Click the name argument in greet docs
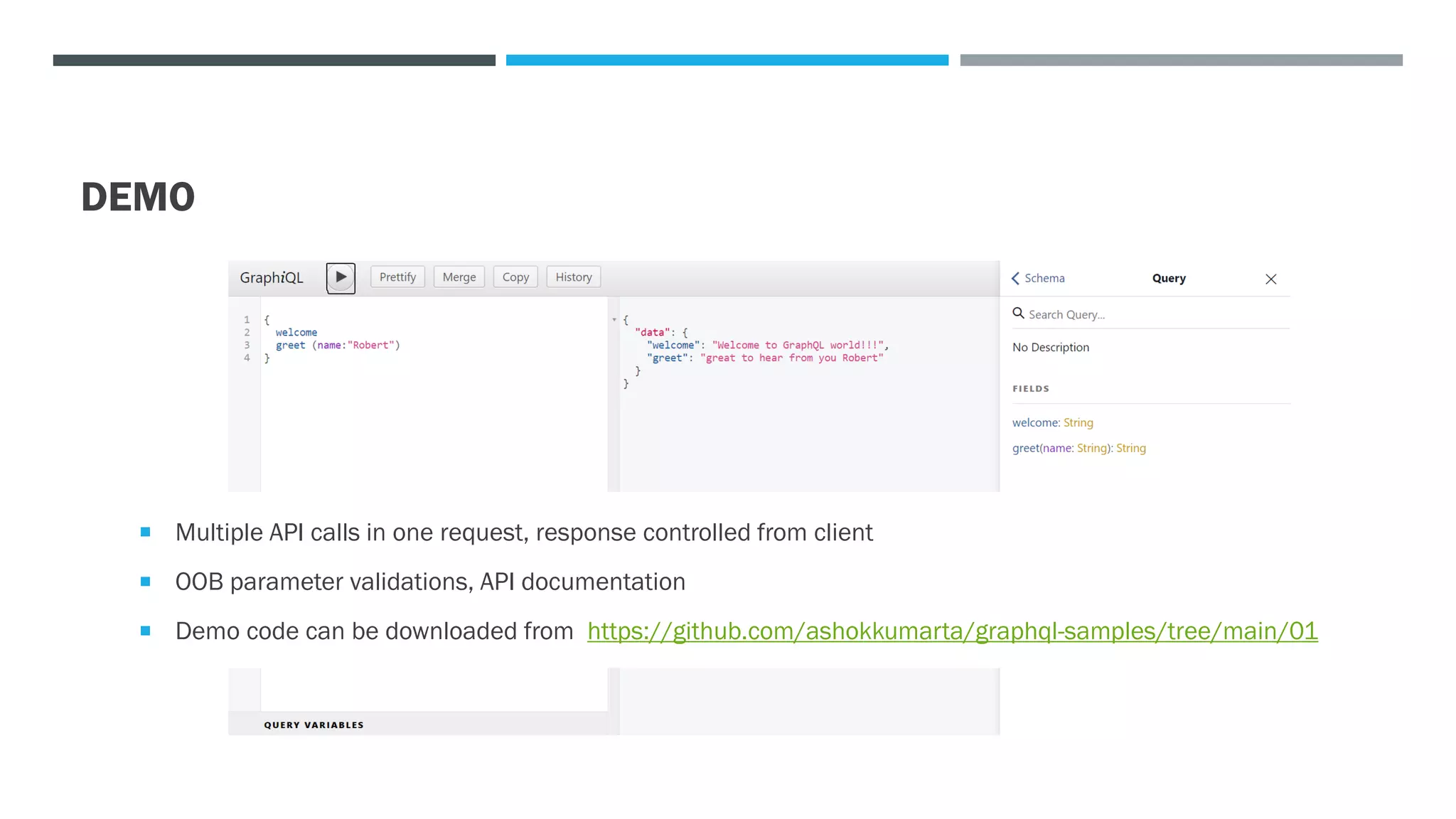The height and width of the screenshot is (819, 1456). pyautogui.click(x=1057, y=449)
